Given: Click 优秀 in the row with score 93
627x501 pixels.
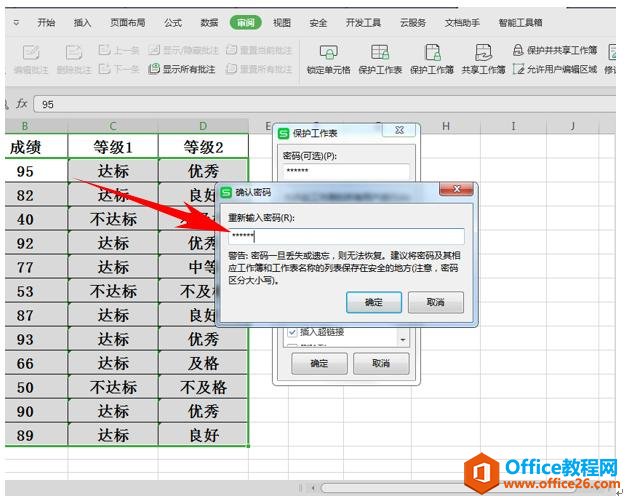Looking at the screenshot, I should [203, 339].
